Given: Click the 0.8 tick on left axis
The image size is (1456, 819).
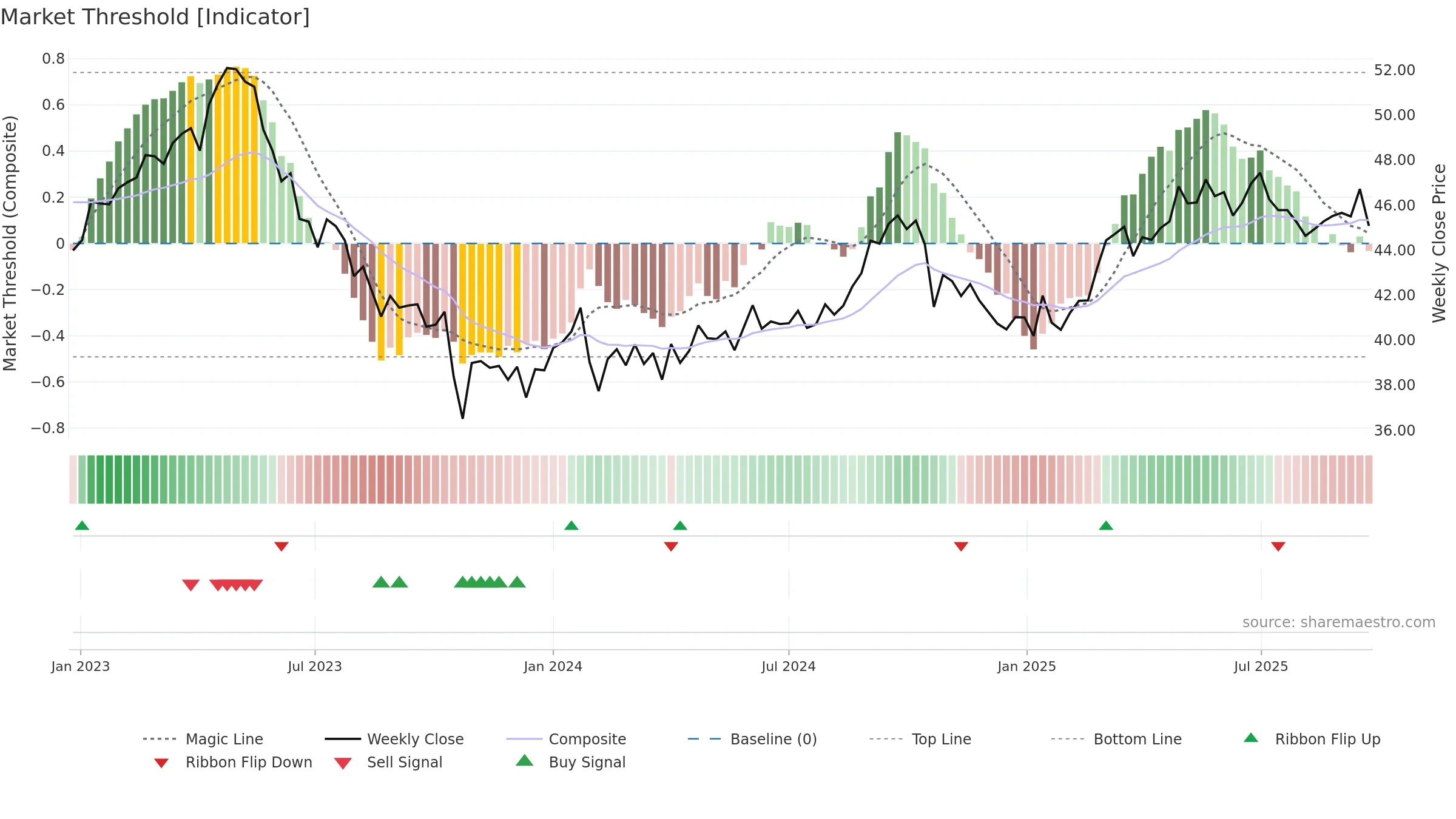Looking at the screenshot, I should 53,59.
